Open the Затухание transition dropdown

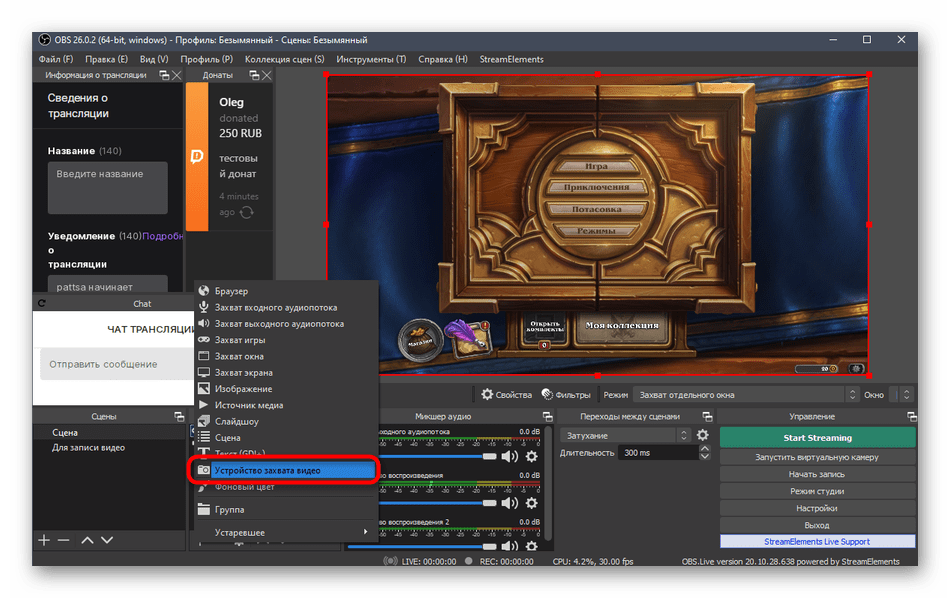(626, 435)
